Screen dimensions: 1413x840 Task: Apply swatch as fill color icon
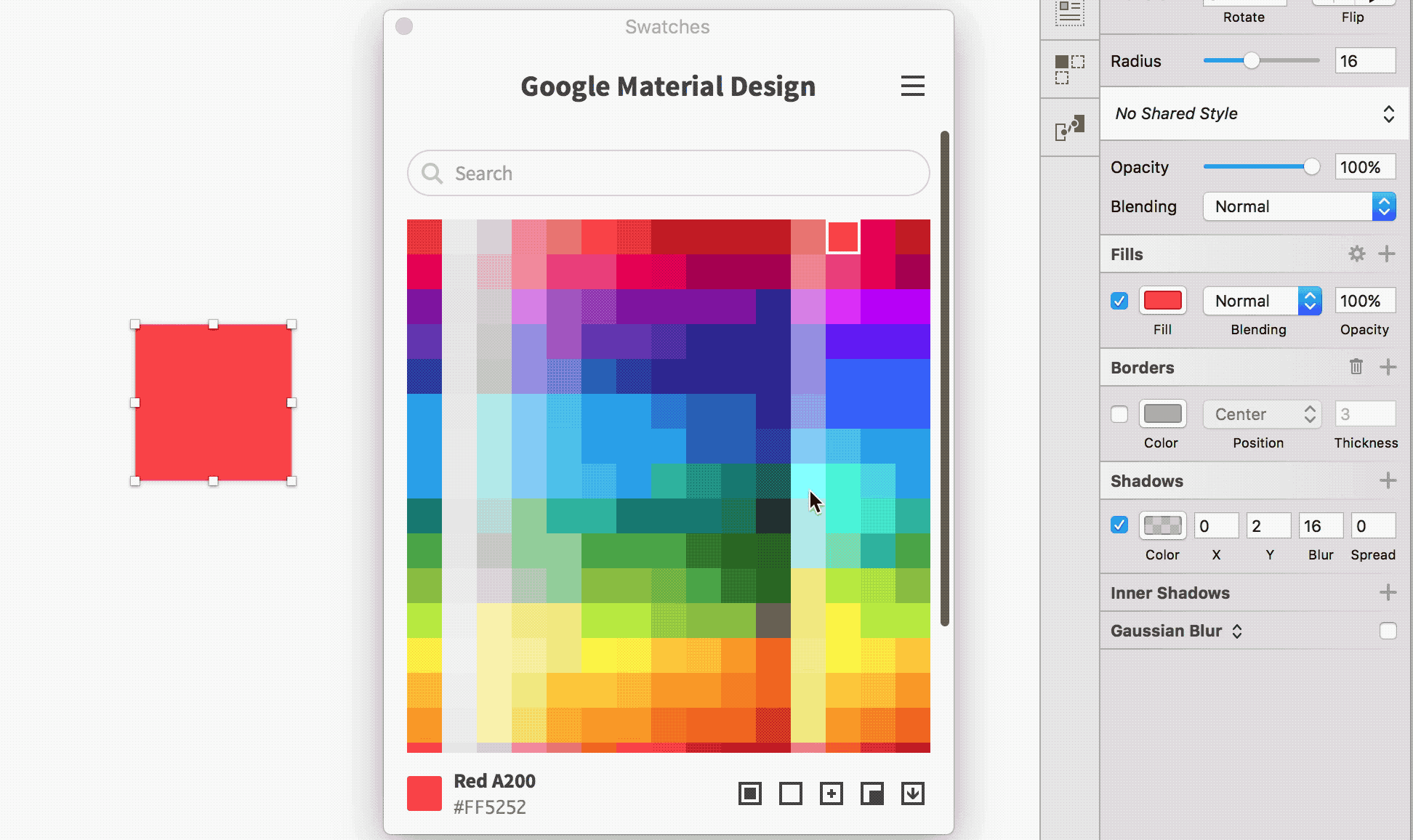click(x=750, y=793)
